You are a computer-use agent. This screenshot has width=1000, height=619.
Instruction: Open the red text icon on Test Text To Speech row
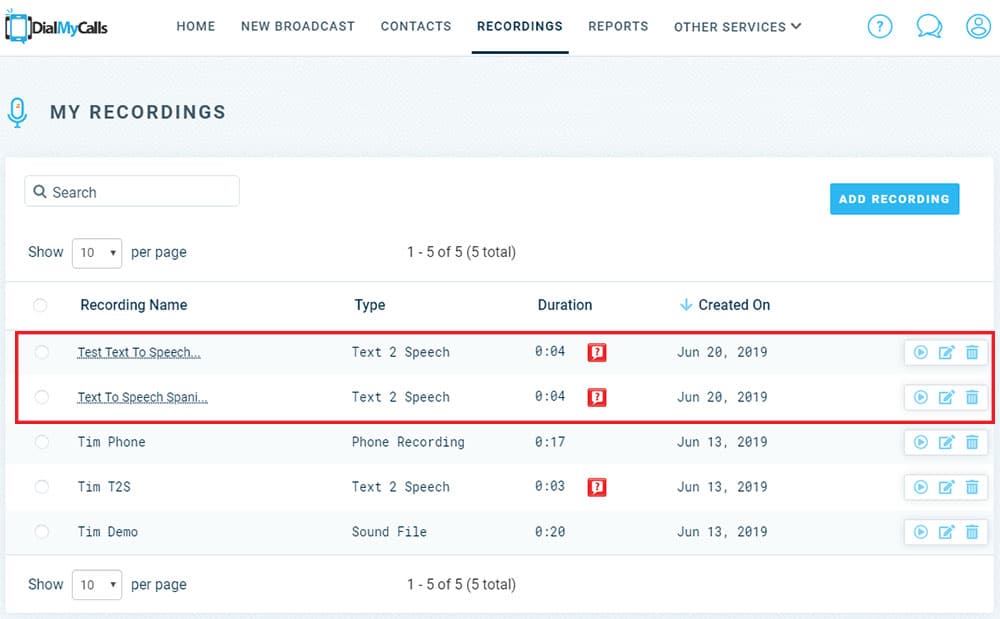[x=597, y=352]
